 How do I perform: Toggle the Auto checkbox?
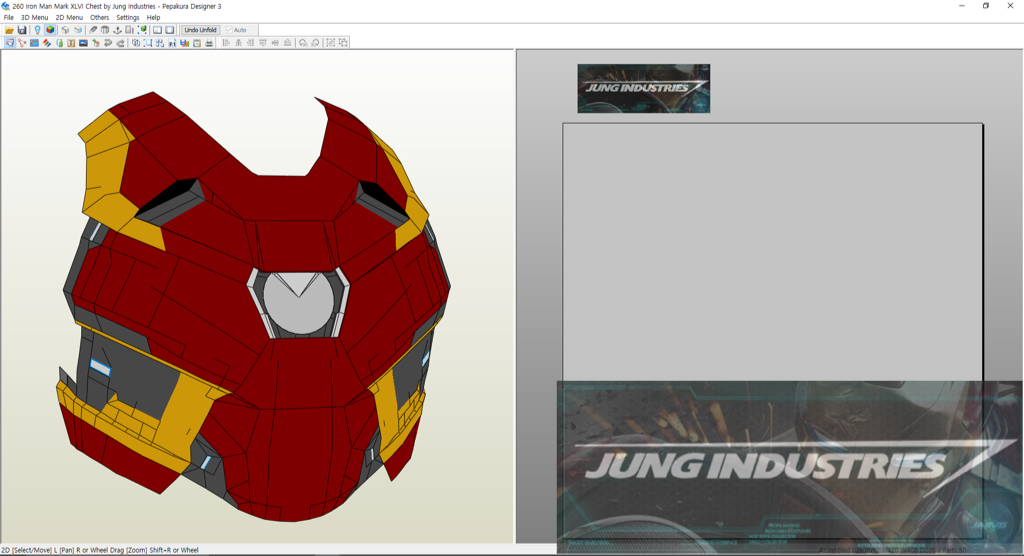click(x=236, y=30)
